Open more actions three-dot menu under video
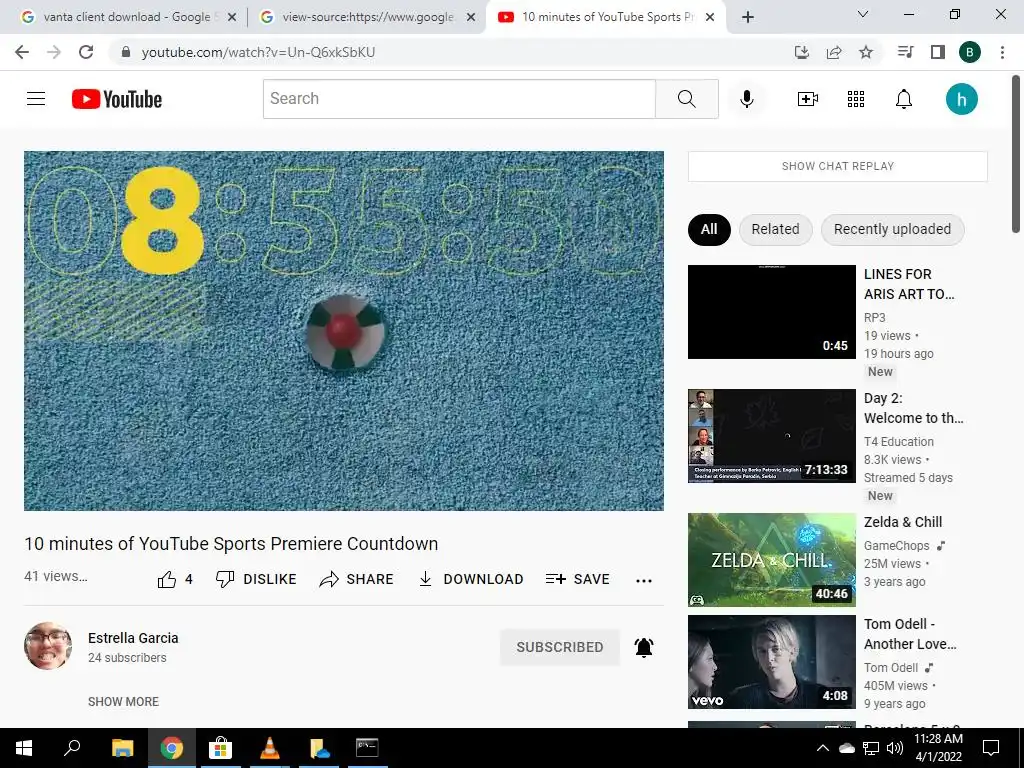Screen dimensions: 1024x768 (644, 581)
